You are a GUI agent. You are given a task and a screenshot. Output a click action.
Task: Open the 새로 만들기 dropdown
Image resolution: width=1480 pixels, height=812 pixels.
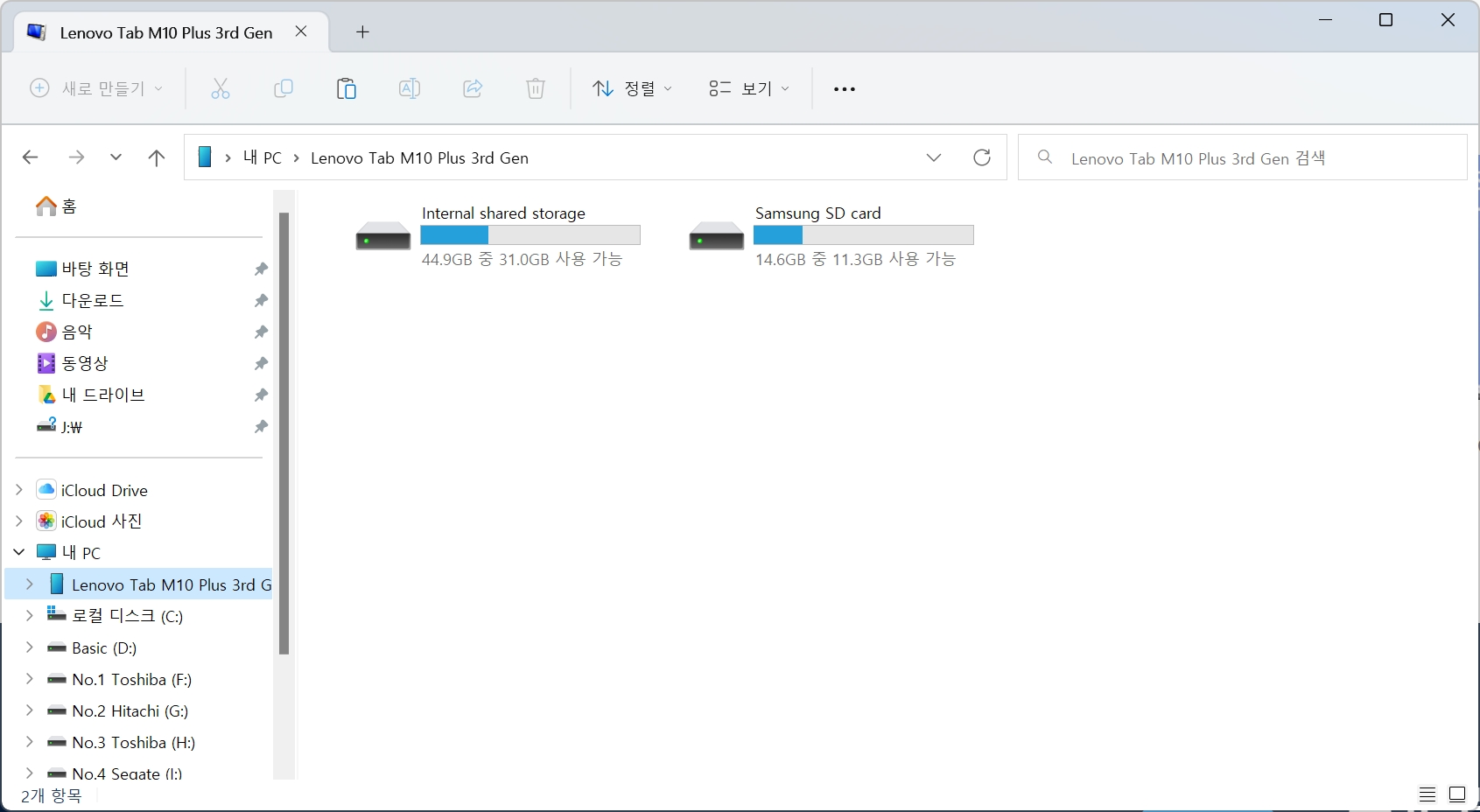[x=96, y=88]
